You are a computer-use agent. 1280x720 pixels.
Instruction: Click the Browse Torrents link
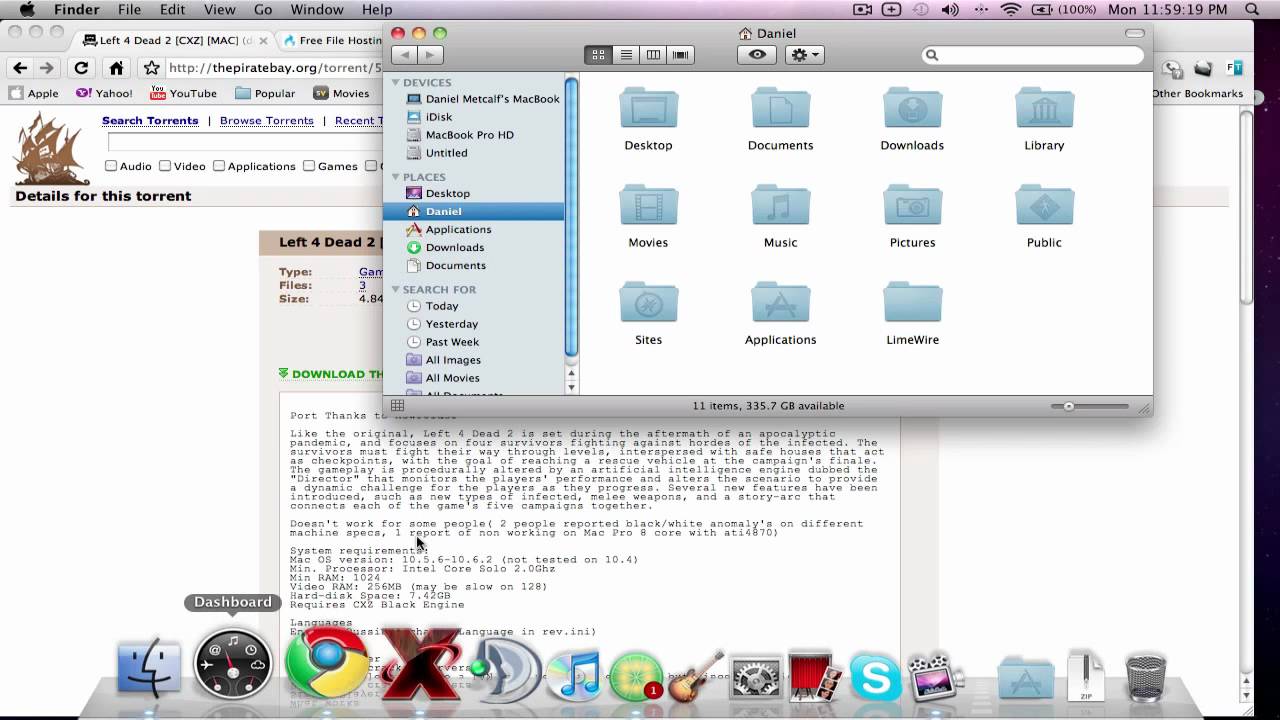[x=267, y=121]
